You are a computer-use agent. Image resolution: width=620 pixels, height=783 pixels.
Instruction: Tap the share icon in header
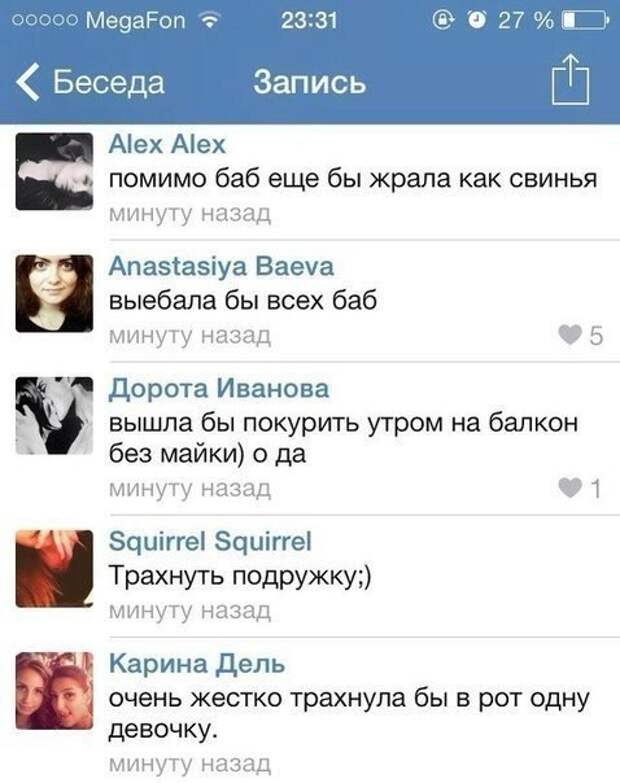tap(570, 80)
